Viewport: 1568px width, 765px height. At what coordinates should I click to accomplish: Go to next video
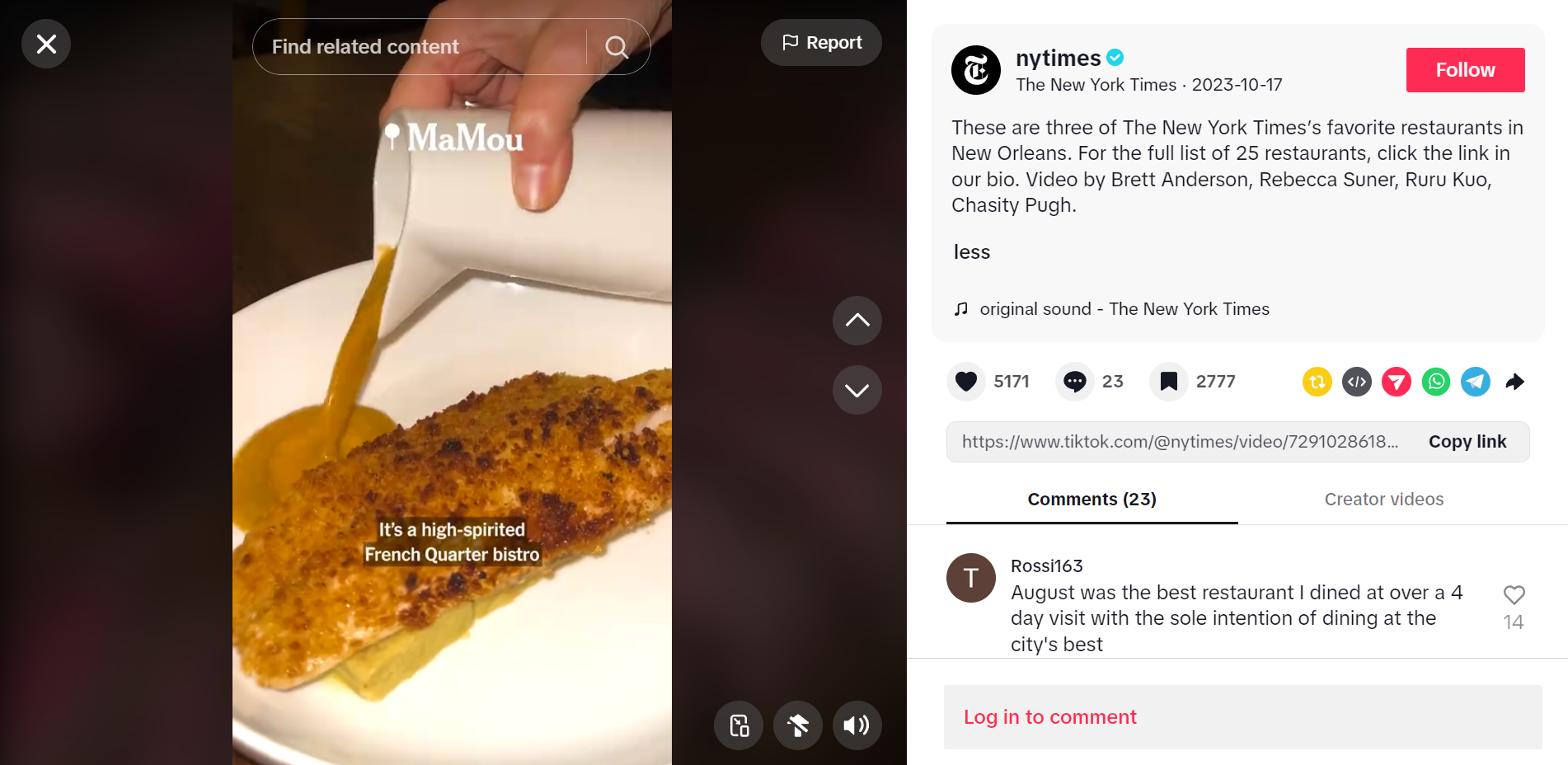click(857, 390)
